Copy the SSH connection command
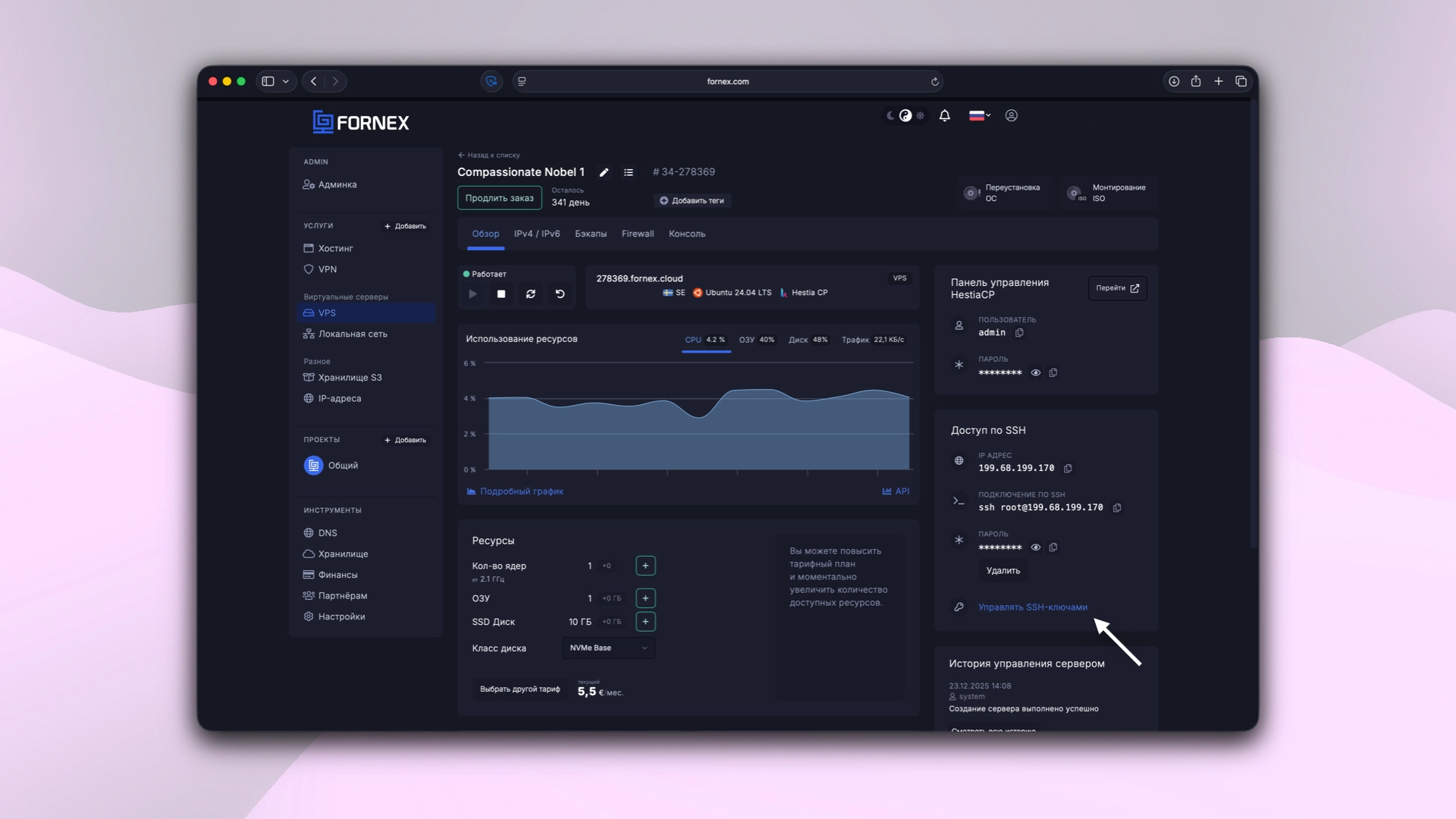 point(1119,508)
